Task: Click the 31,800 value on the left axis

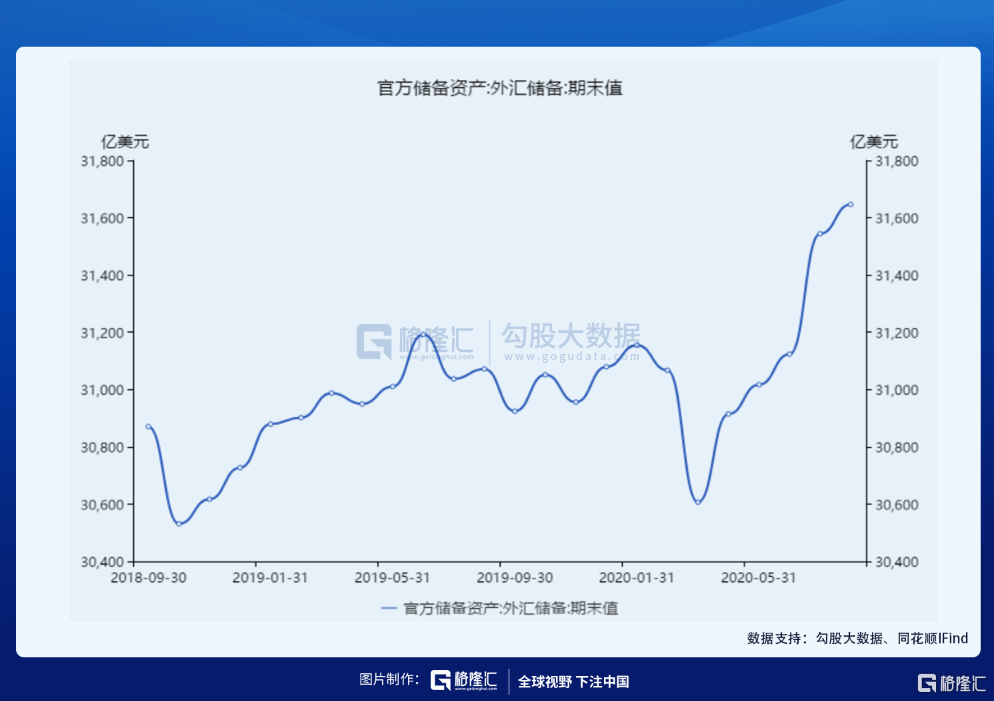Action: tap(103, 161)
